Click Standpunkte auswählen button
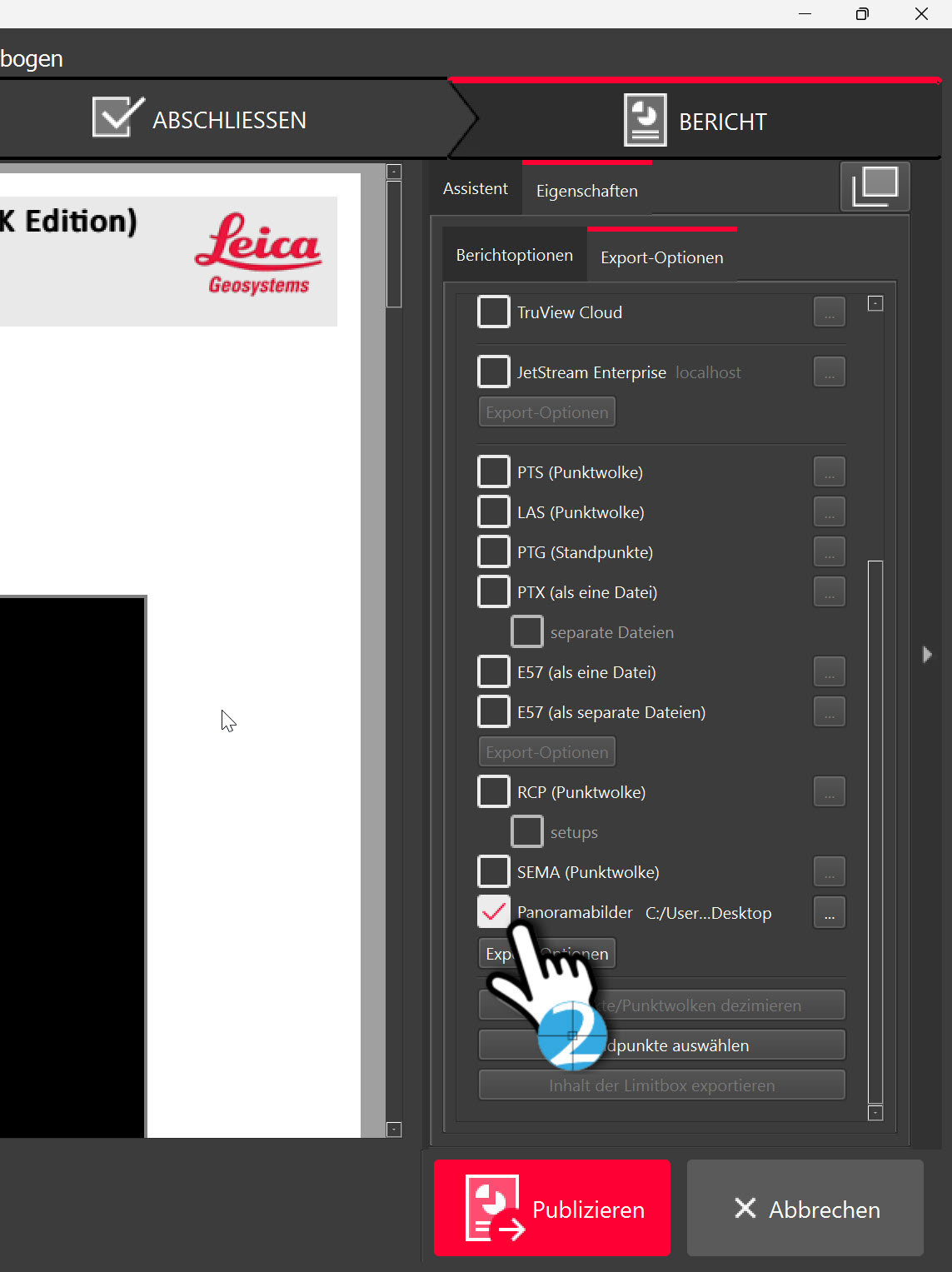952x1272 pixels. (662, 1045)
